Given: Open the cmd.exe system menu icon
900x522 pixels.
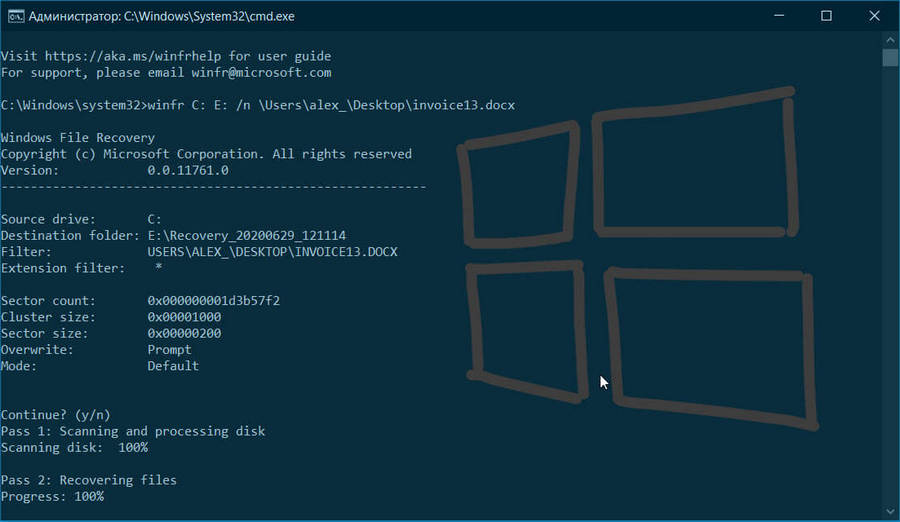Looking at the screenshot, I should [x=15, y=16].
